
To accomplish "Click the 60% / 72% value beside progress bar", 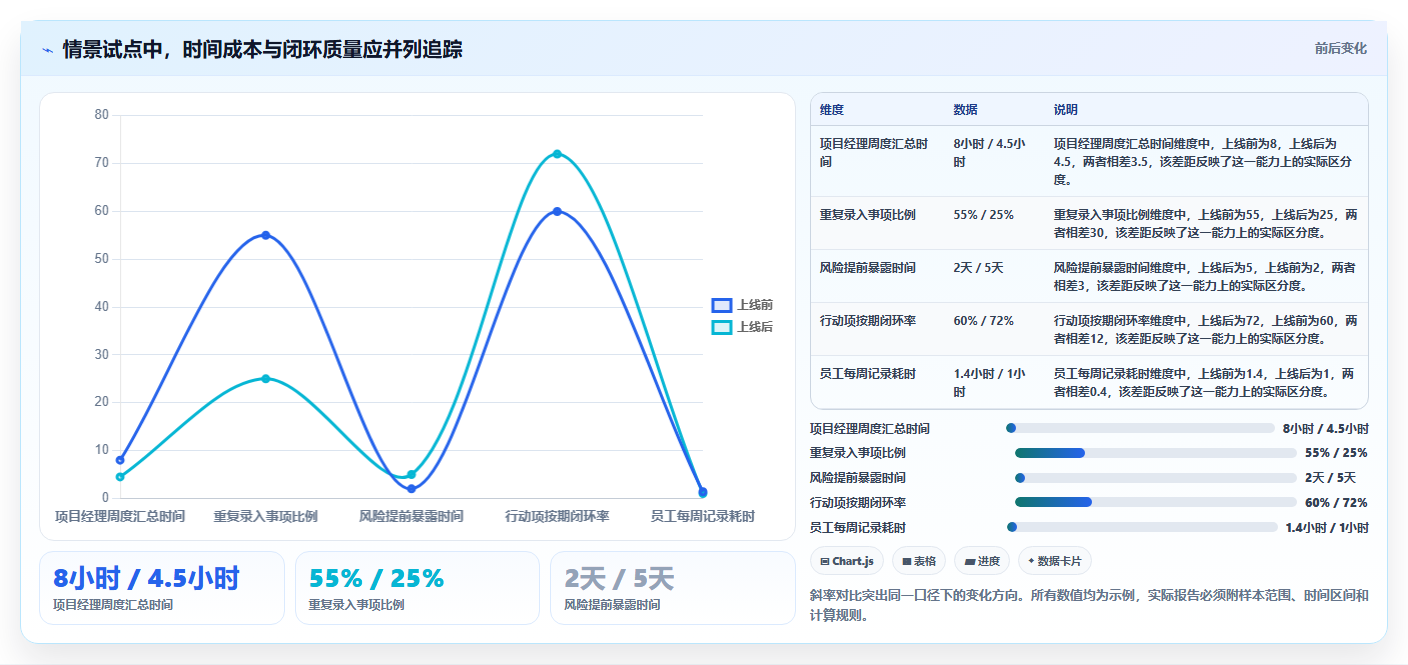I will pyautogui.click(x=1336, y=502).
